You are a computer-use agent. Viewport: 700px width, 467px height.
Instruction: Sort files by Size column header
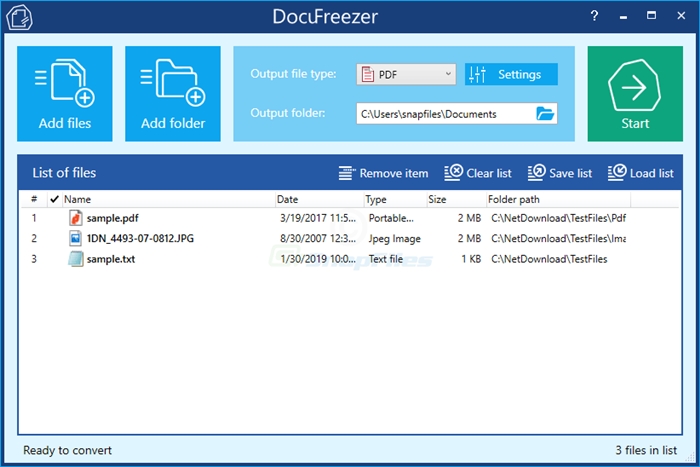456,199
